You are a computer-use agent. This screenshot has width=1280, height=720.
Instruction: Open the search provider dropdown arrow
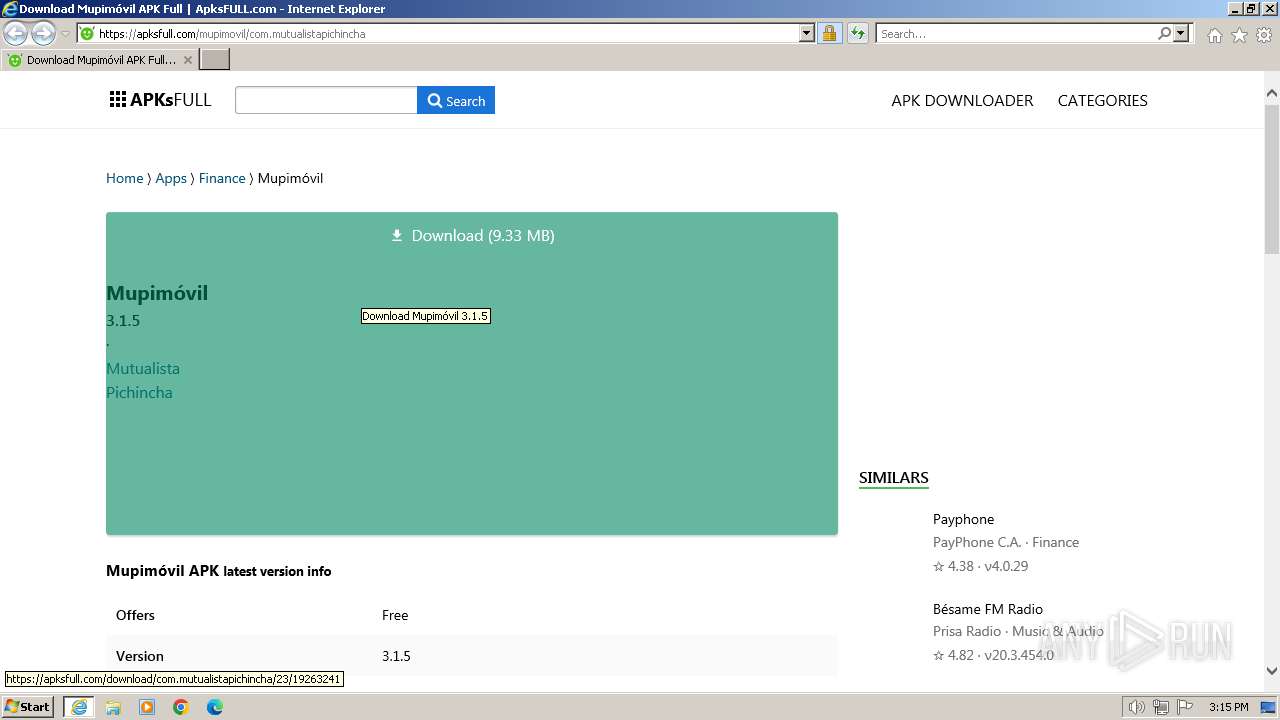1181,33
